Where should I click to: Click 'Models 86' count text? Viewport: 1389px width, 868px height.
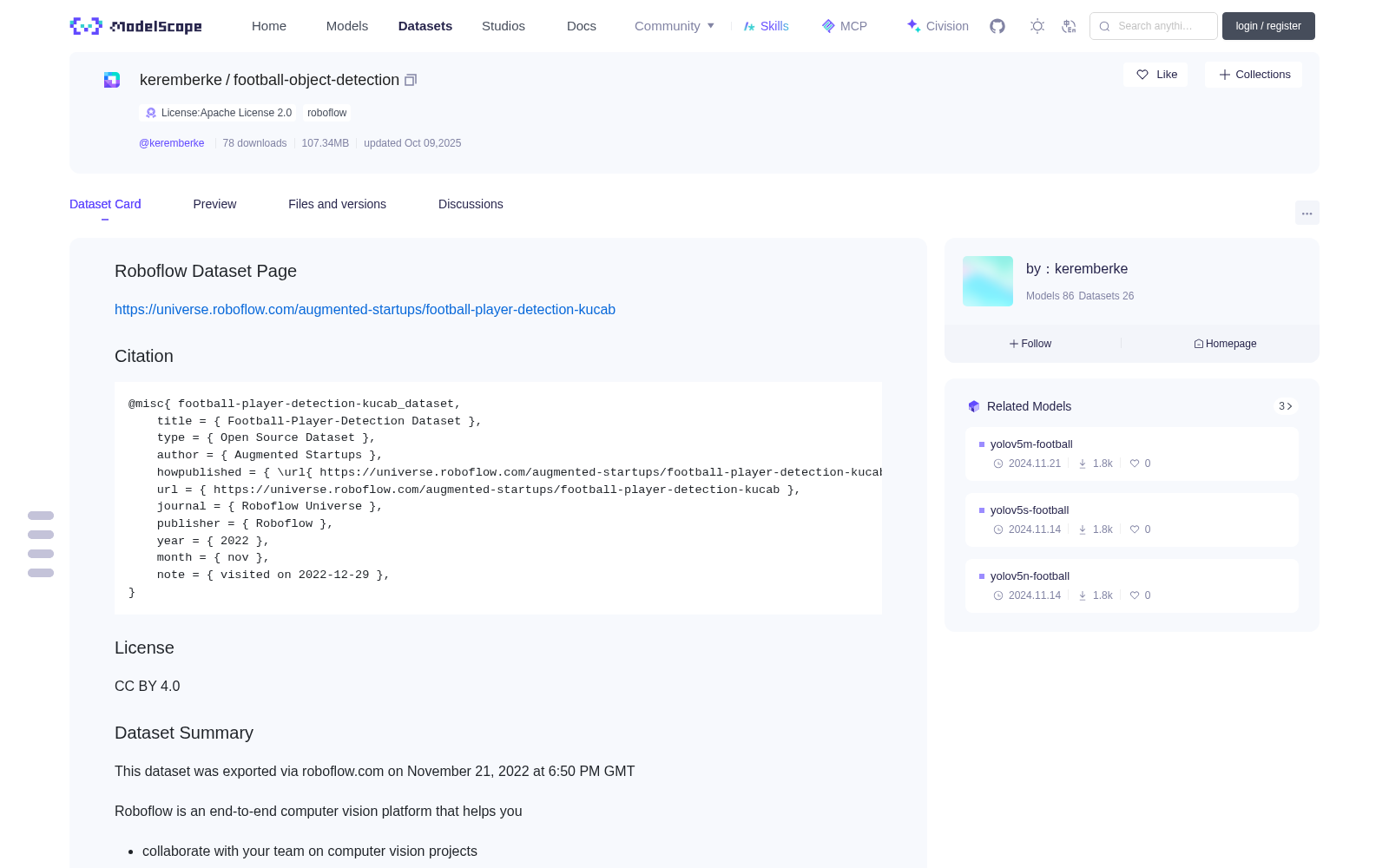[x=1050, y=296]
